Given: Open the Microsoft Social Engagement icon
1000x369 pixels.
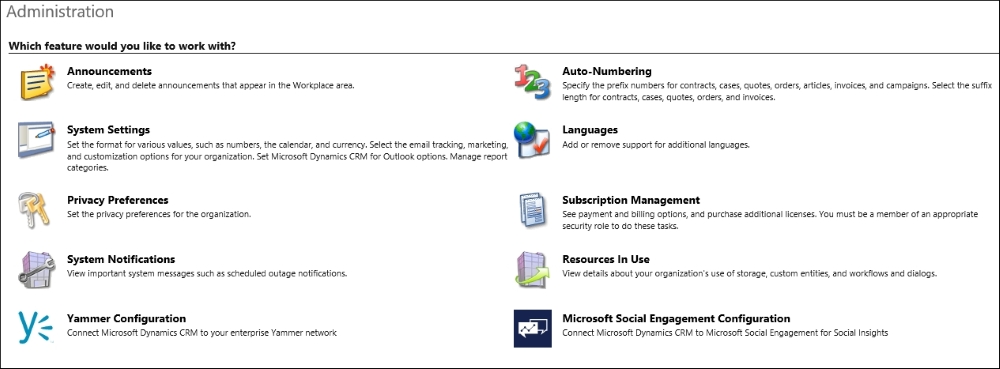Looking at the screenshot, I should (x=533, y=328).
